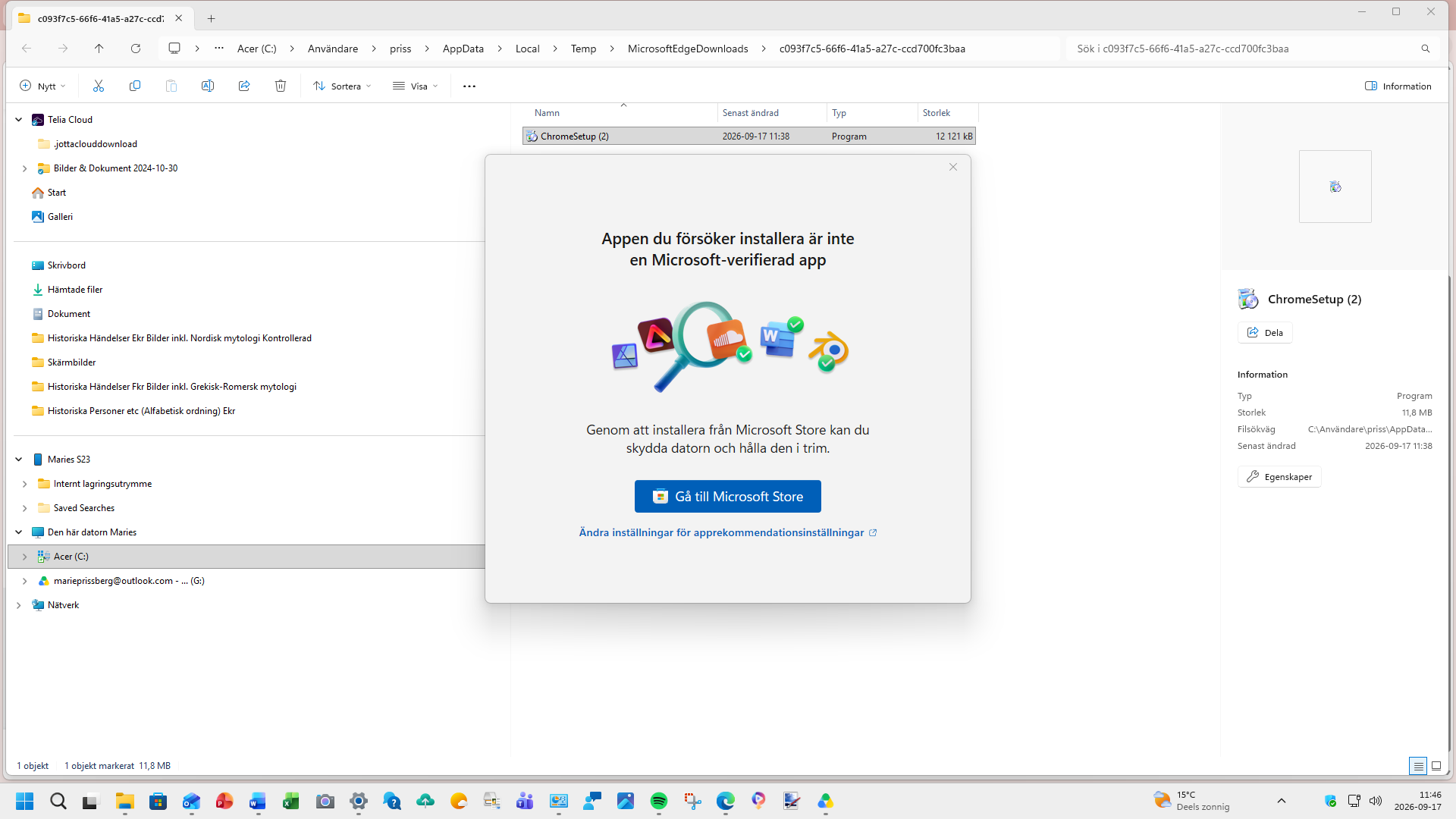Switch to details view icon in status bar

click(x=1418, y=766)
